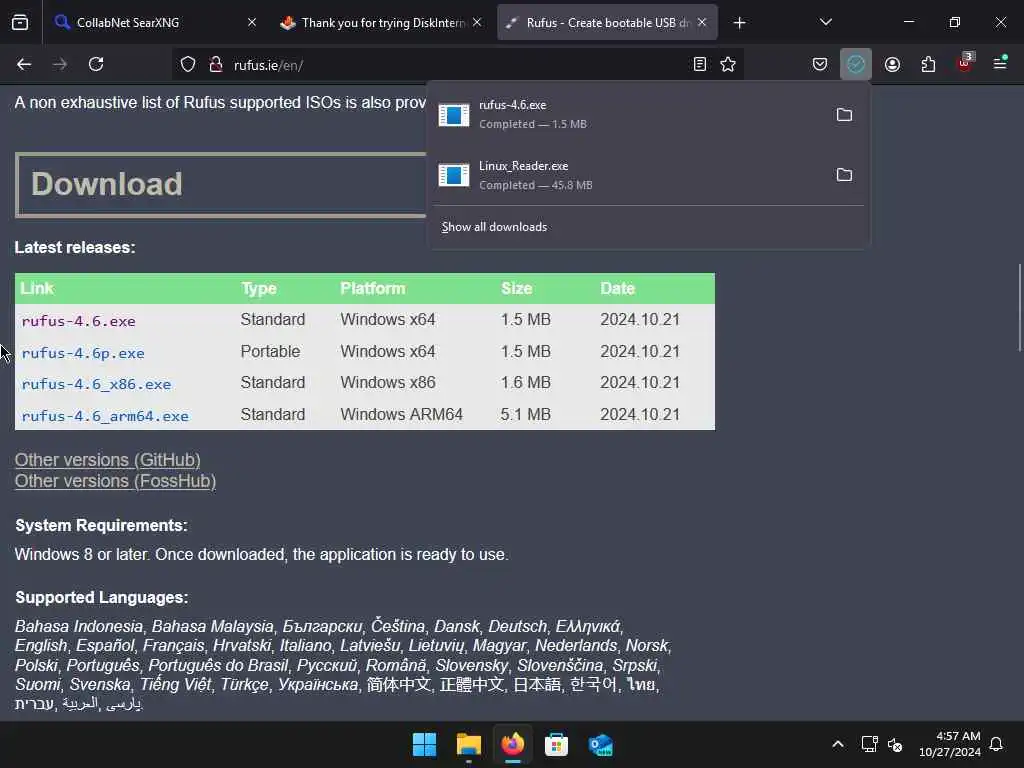Open Windows Start menu
The height and width of the screenshot is (768, 1024).
[x=424, y=744]
